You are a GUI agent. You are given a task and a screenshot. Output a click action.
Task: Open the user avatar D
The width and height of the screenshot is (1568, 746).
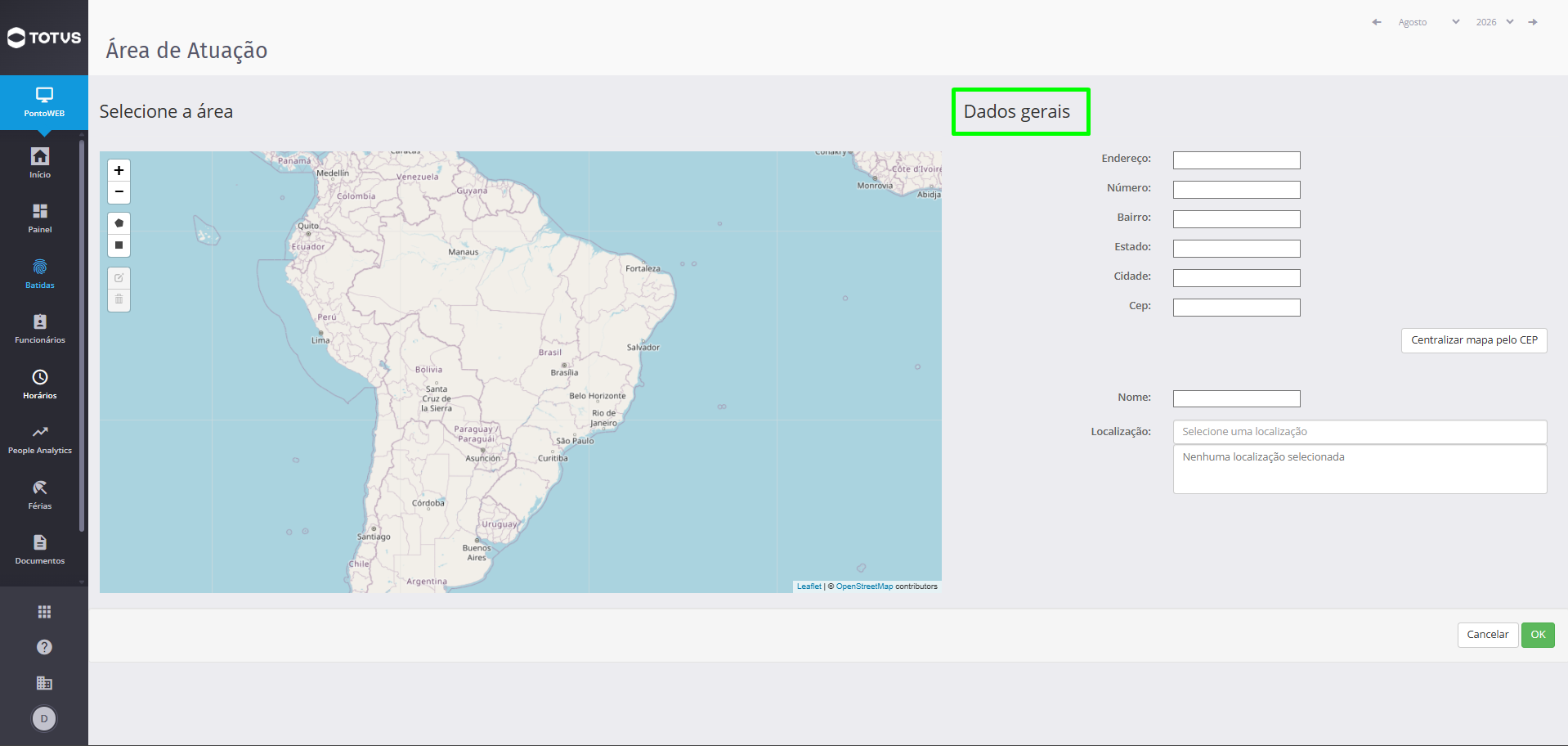(44, 719)
